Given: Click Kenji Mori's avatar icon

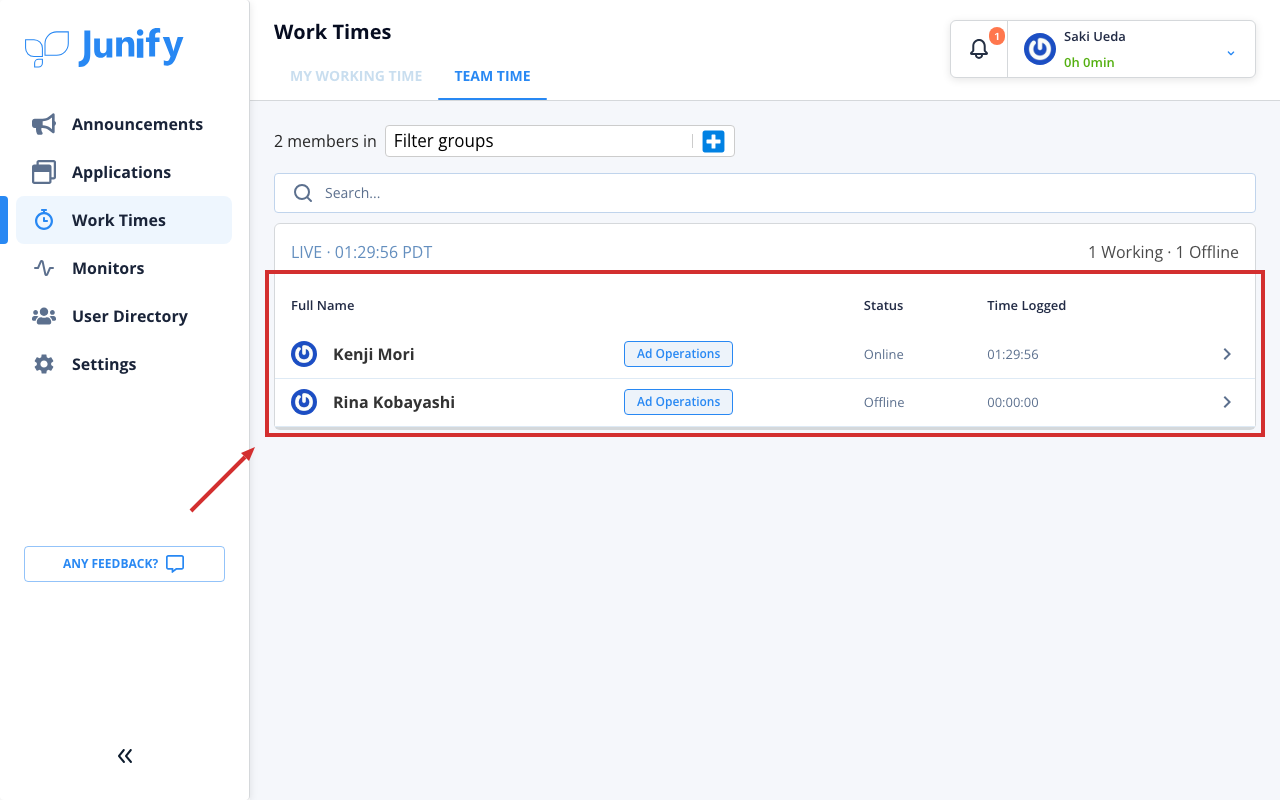Looking at the screenshot, I should click(x=304, y=354).
